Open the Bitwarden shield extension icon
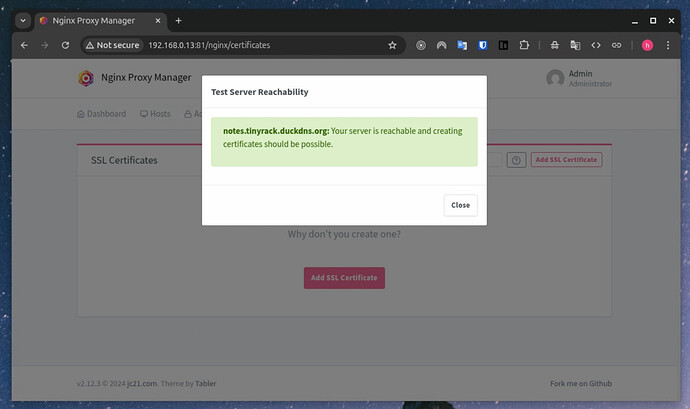This screenshot has height=409, width=690. [x=483, y=45]
